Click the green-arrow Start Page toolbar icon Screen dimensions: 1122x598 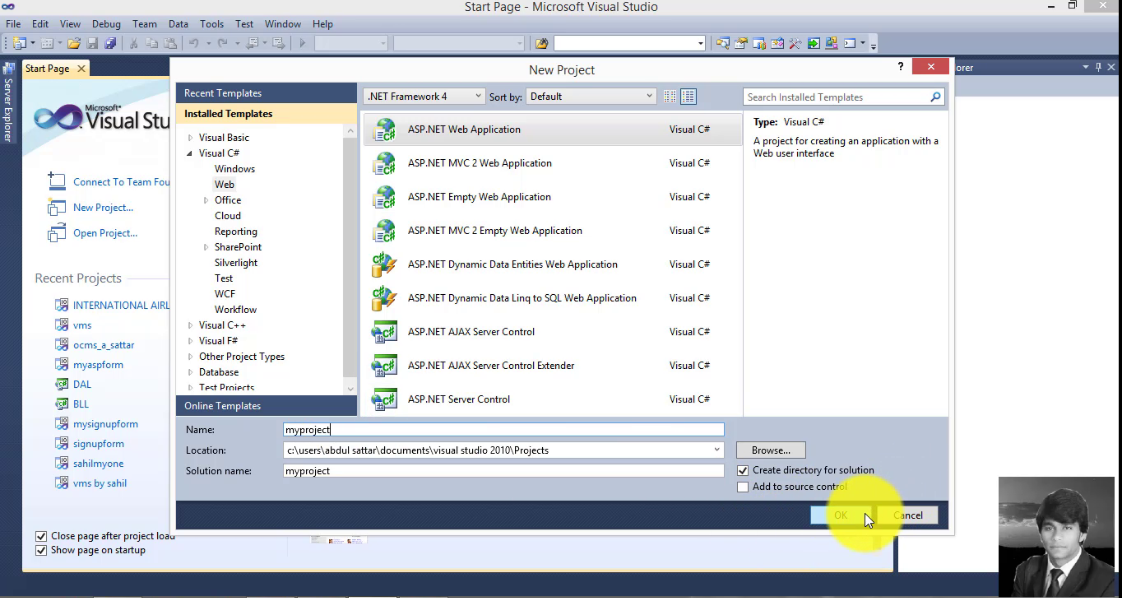(x=814, y=44)
